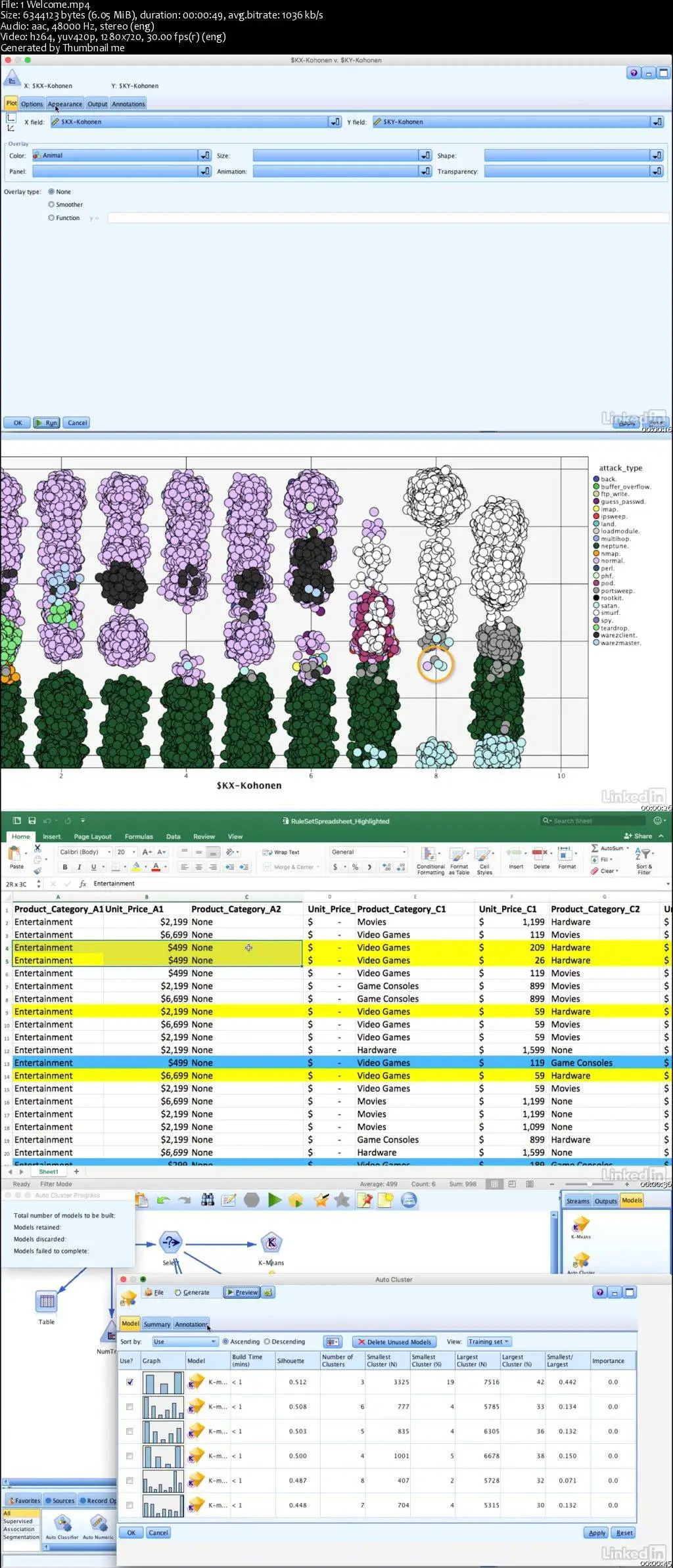Uncheck Use for the 0.512 silhouette model

pos(129,1382)
